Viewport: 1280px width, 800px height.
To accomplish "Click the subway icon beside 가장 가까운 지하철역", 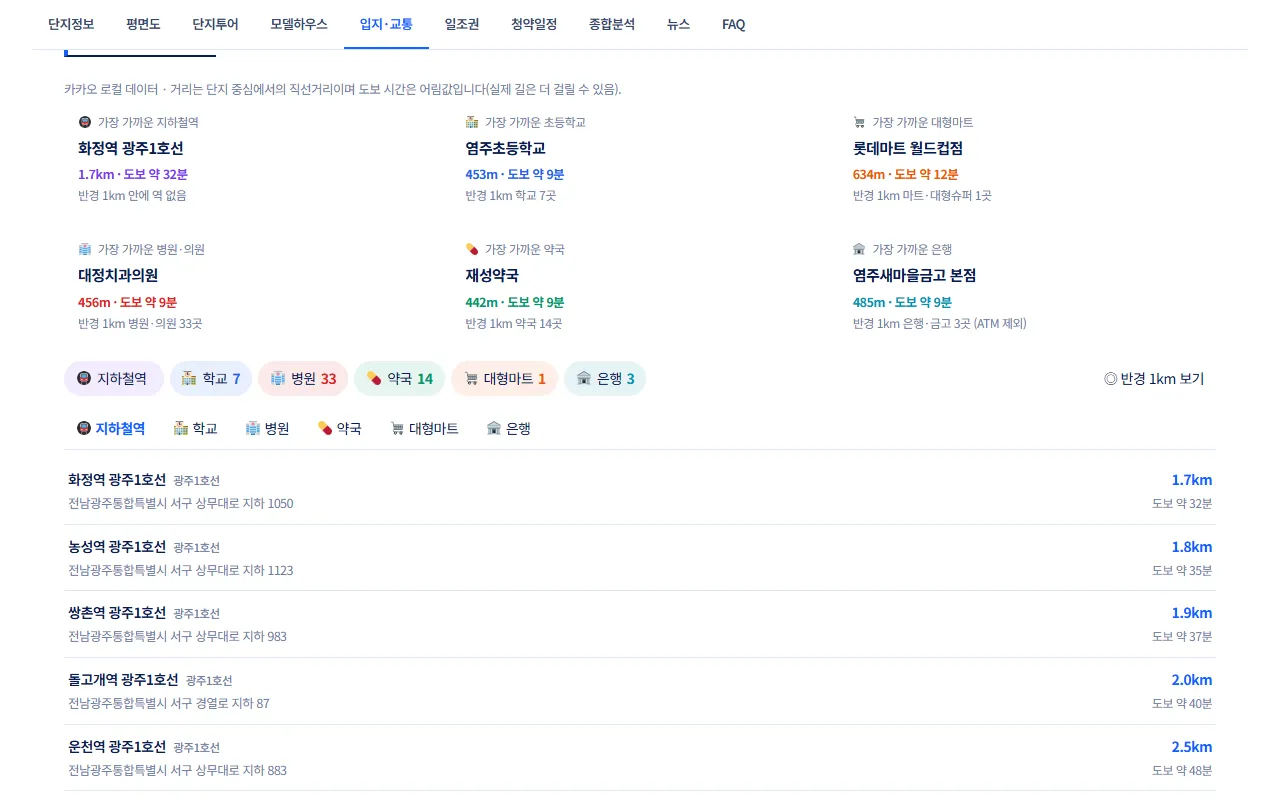I will click(x=85, y=122).
